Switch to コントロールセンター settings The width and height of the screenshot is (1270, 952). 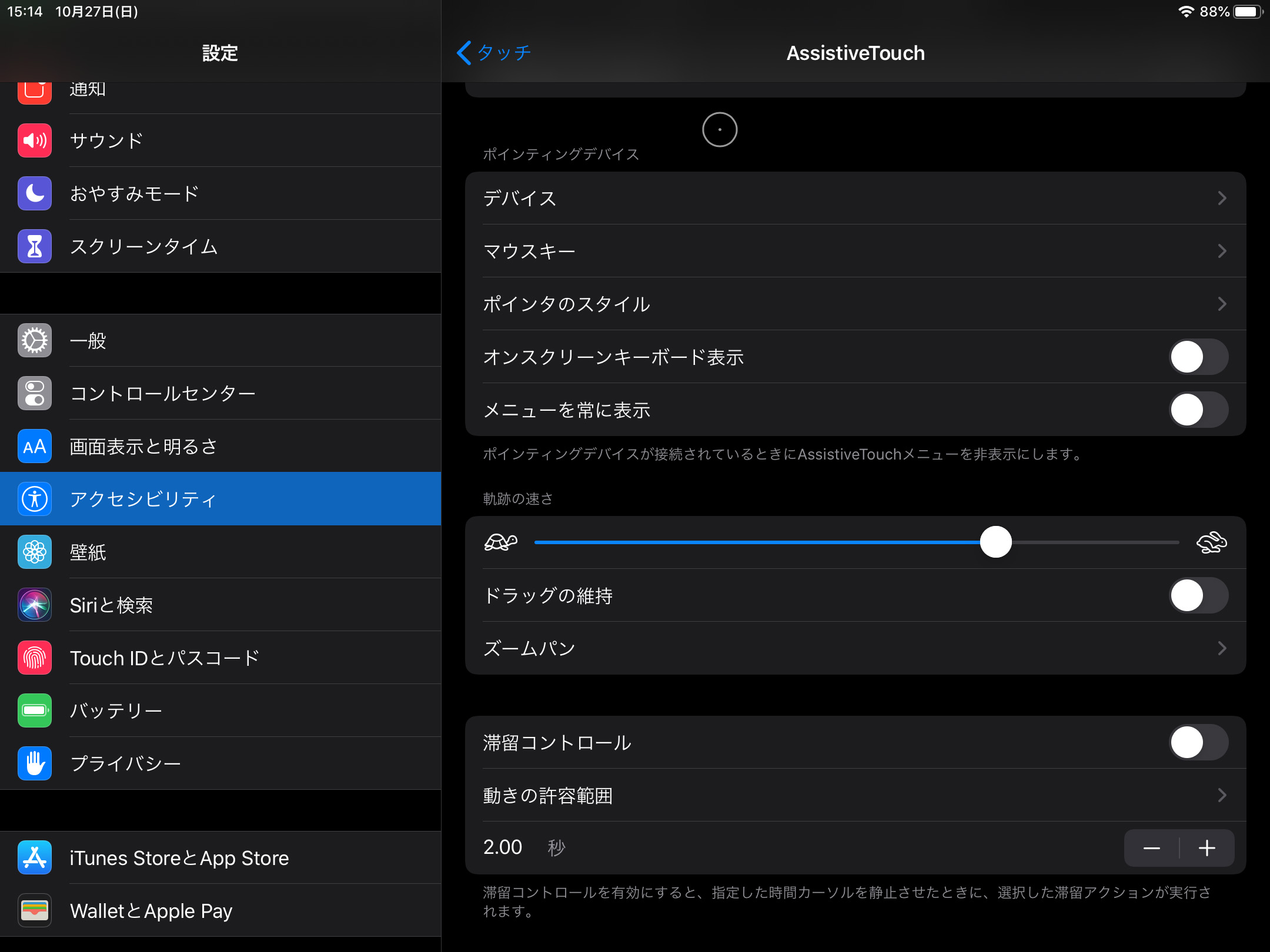pos(163,393)
